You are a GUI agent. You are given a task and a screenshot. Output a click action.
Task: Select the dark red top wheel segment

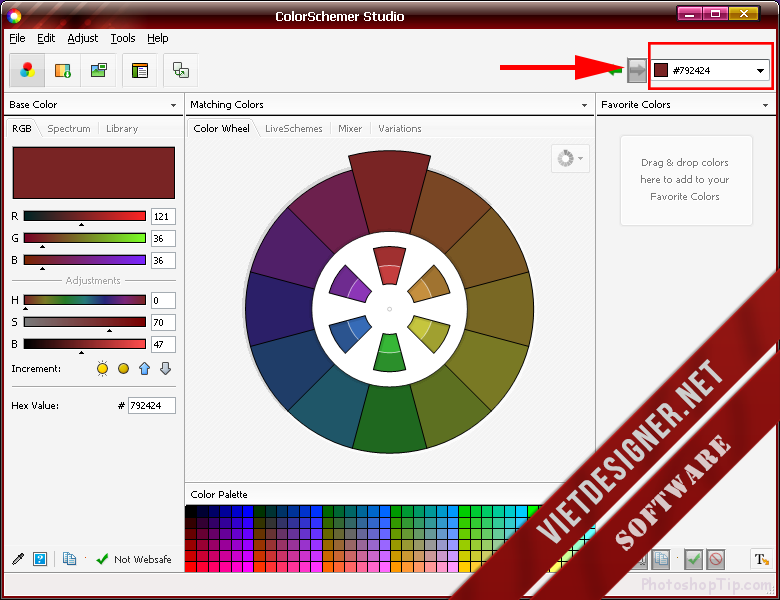[390, 192]
